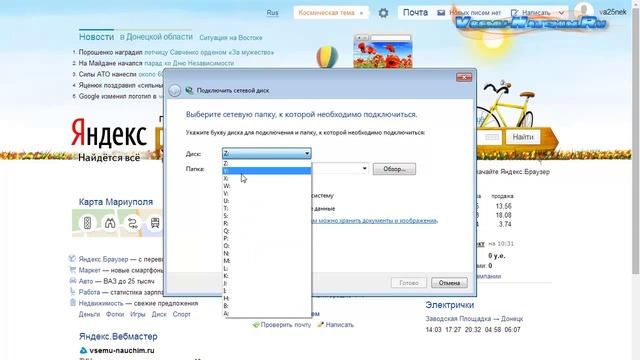This screenshot has width=640, height=360.
Task: Open the Электрички schedule link
Action: pos(450,305)
